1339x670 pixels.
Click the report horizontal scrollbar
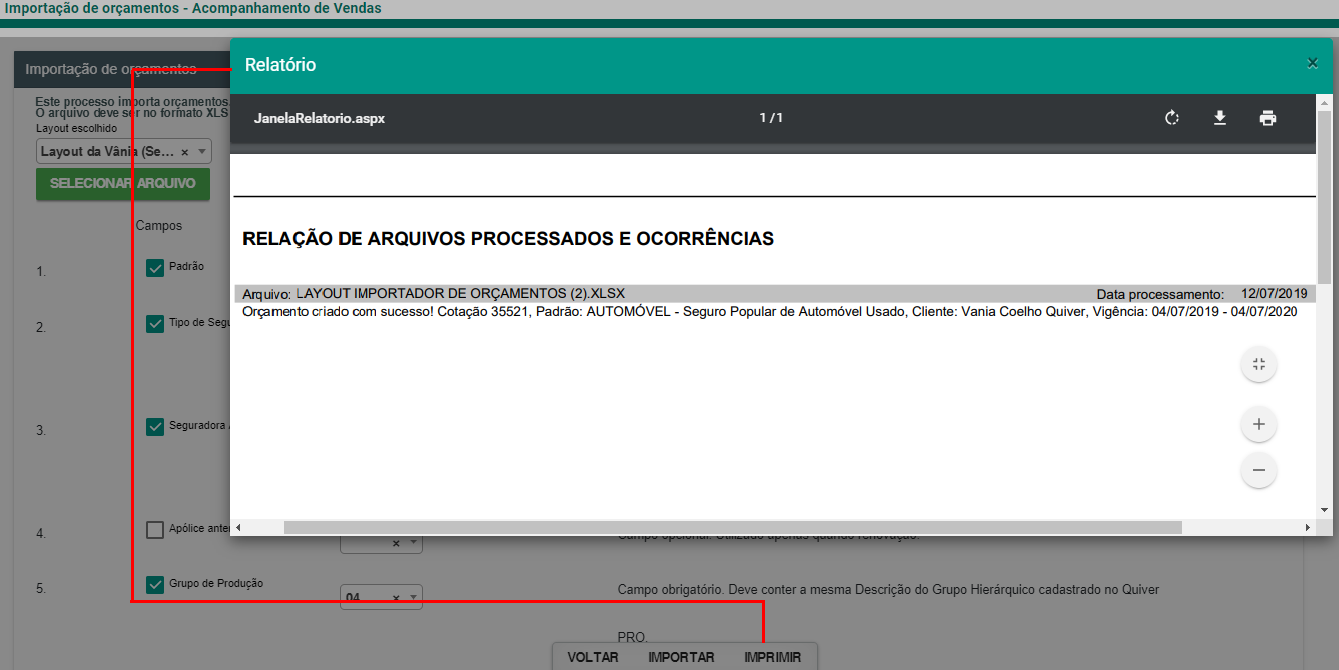[732, 527]
